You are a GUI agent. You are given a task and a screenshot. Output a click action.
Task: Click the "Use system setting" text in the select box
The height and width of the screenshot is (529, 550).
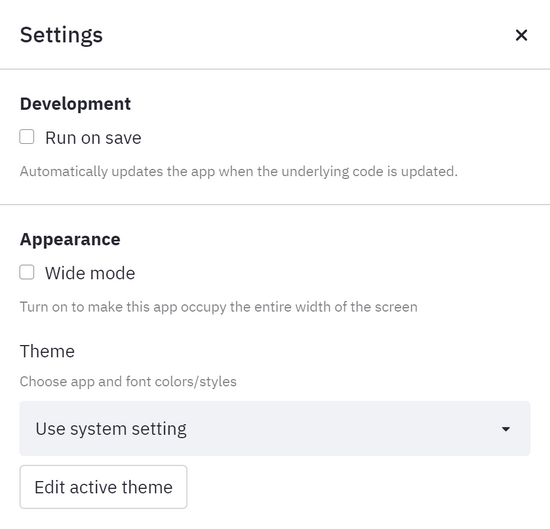tap(111, 429)
